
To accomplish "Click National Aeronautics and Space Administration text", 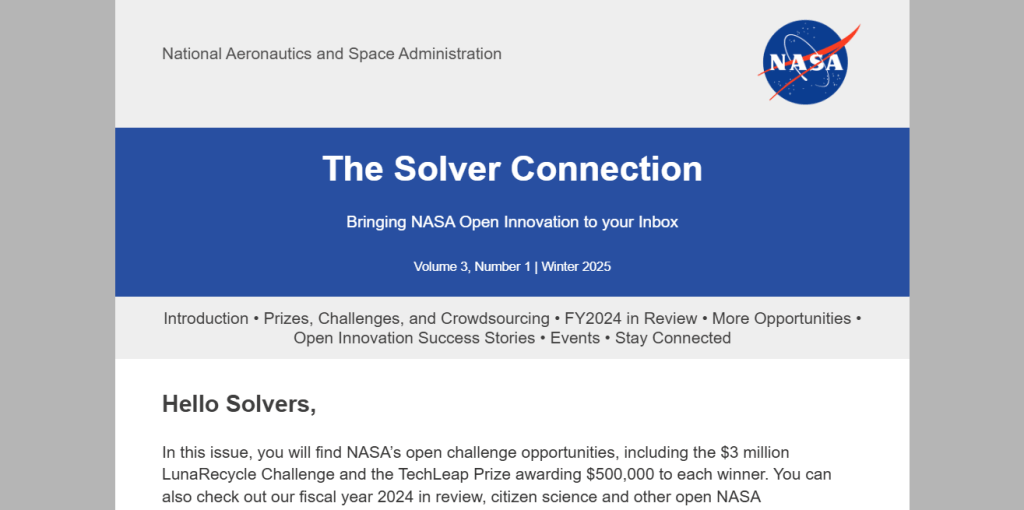I will (332, 54).
